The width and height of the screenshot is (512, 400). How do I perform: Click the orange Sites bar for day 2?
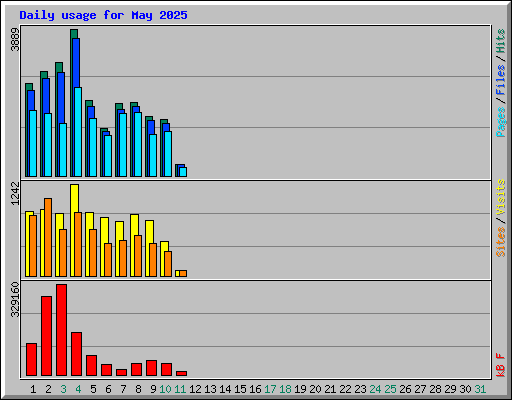click(x=48, y=237)
